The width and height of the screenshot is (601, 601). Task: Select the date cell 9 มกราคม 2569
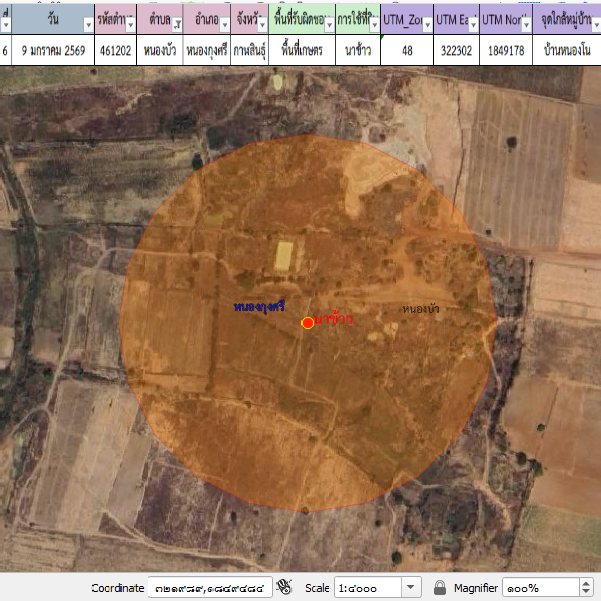54,50
